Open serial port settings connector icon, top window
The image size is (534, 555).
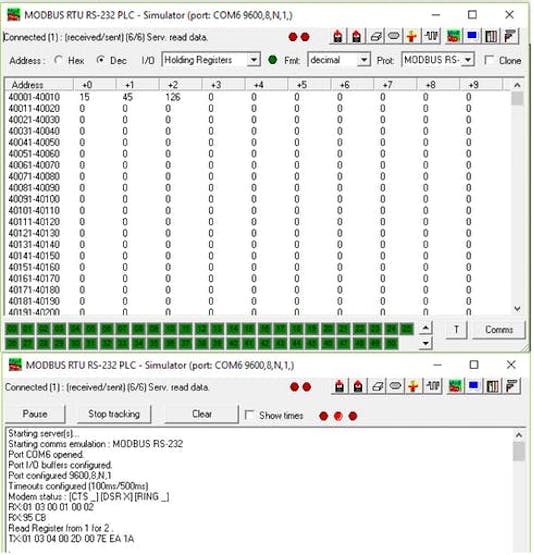point(394,36)
